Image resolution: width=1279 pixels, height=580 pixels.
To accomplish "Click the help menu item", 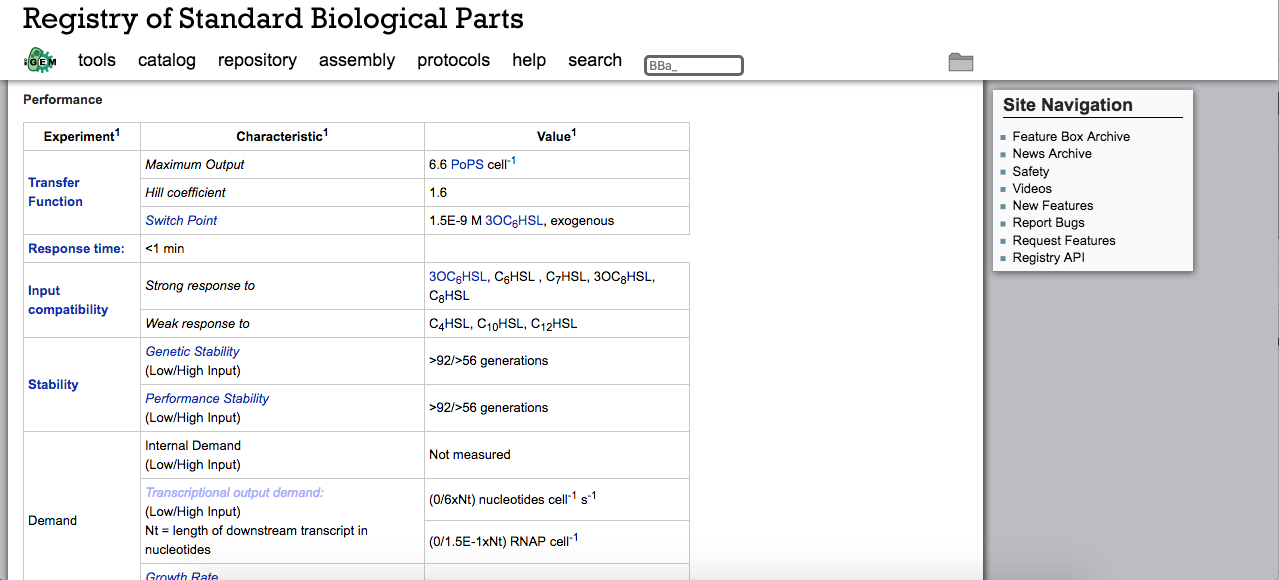I will [x=529, y=60].
